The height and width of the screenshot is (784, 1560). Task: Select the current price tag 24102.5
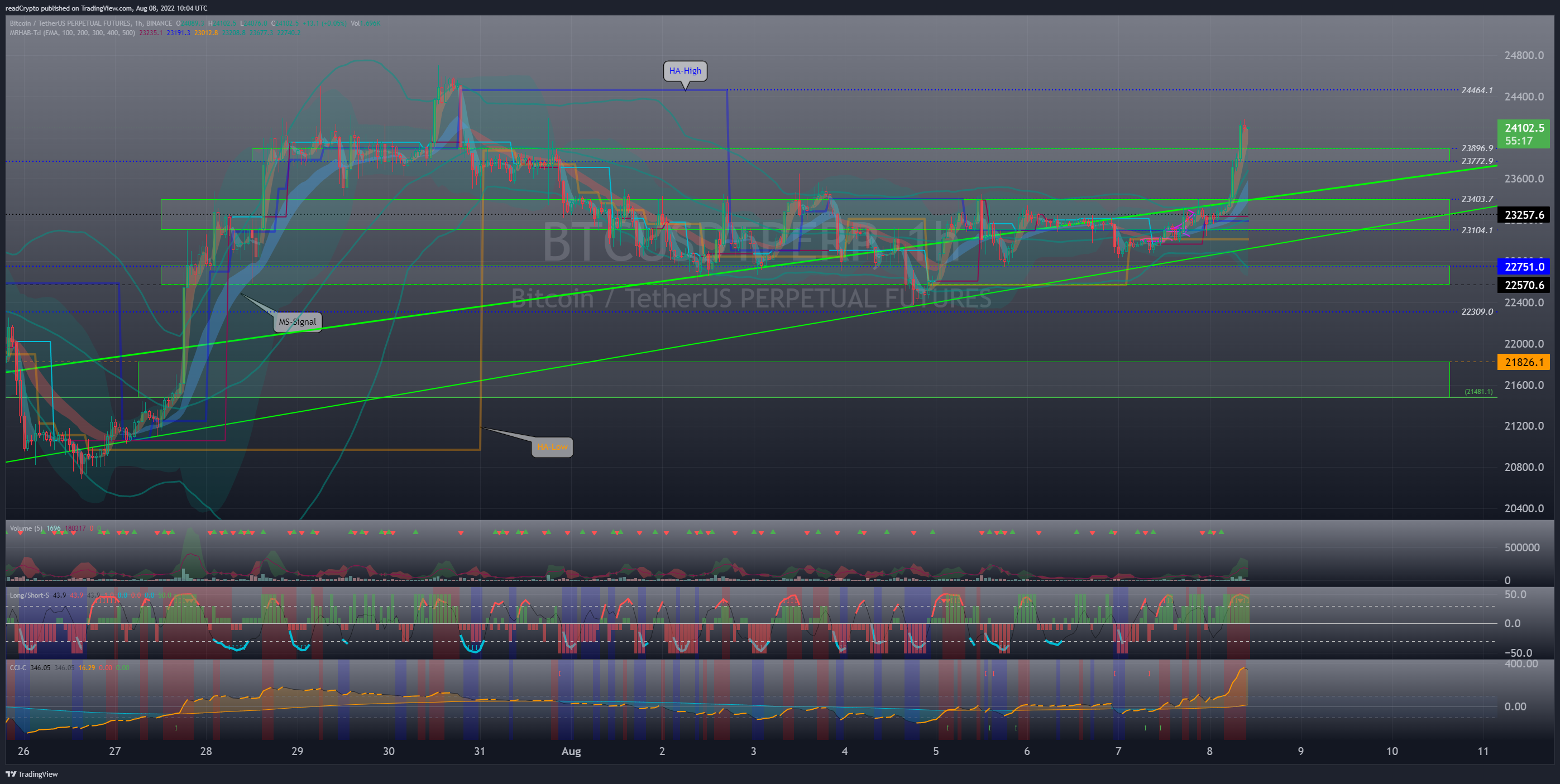1524,134
